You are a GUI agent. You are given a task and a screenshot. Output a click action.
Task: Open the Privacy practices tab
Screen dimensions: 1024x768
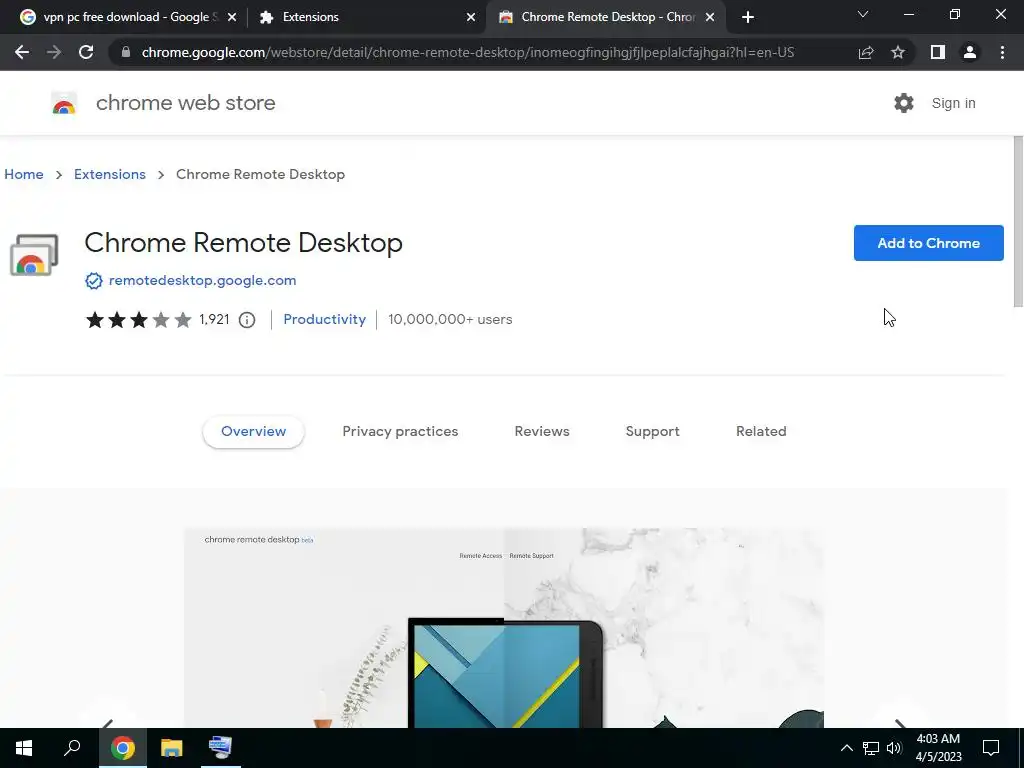point(400,432)
